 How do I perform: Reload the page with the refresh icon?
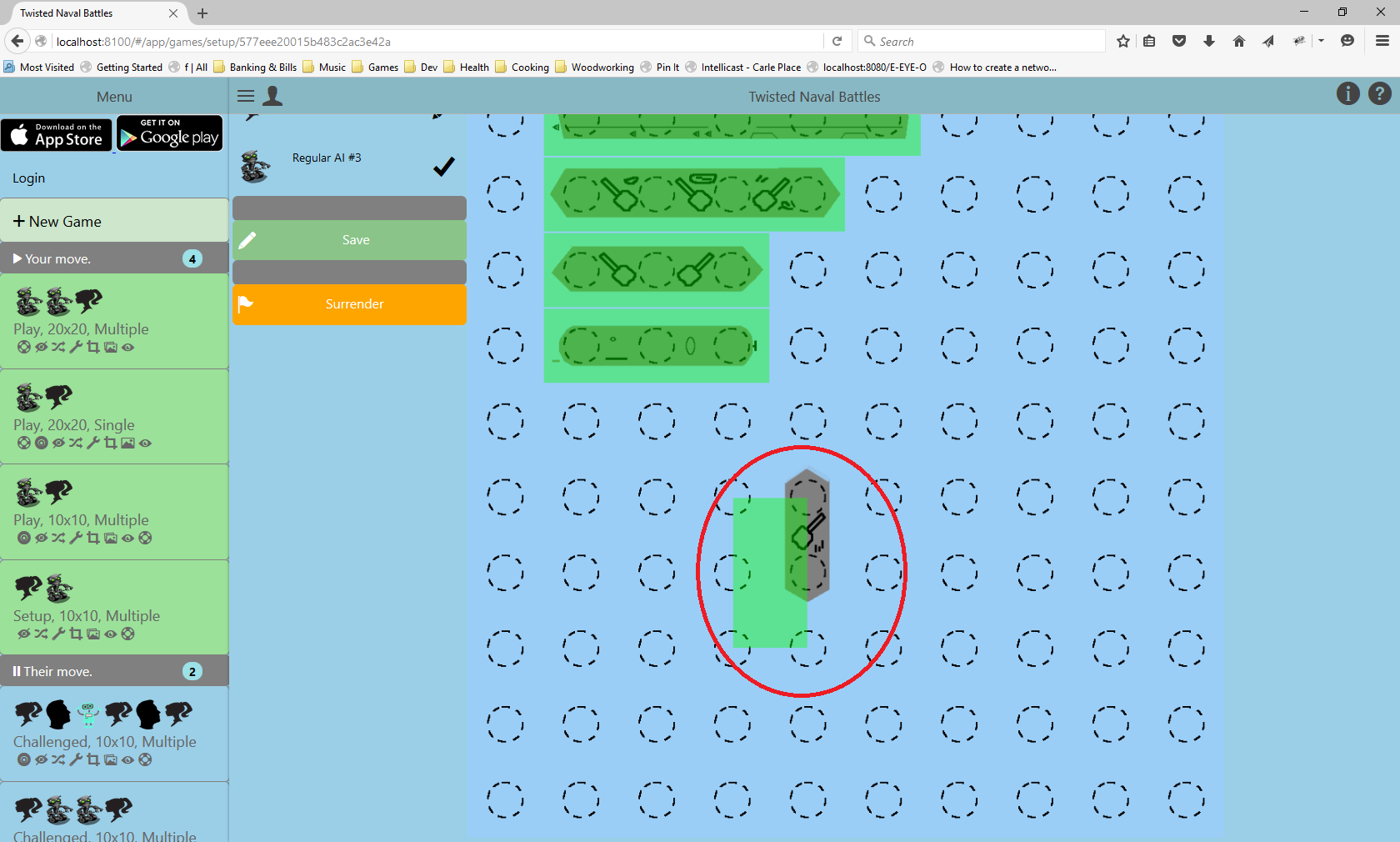[837, 41]
